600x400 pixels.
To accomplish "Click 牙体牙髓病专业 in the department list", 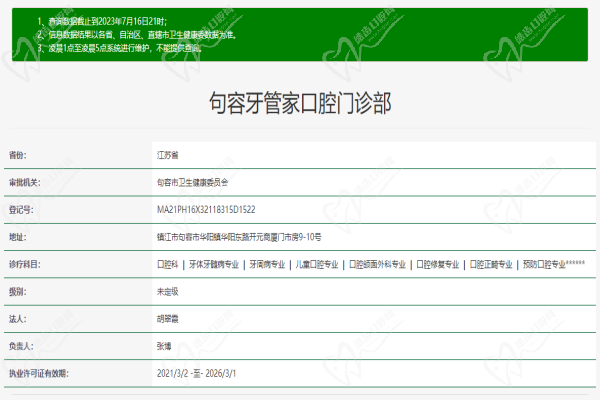I will 214,264.
